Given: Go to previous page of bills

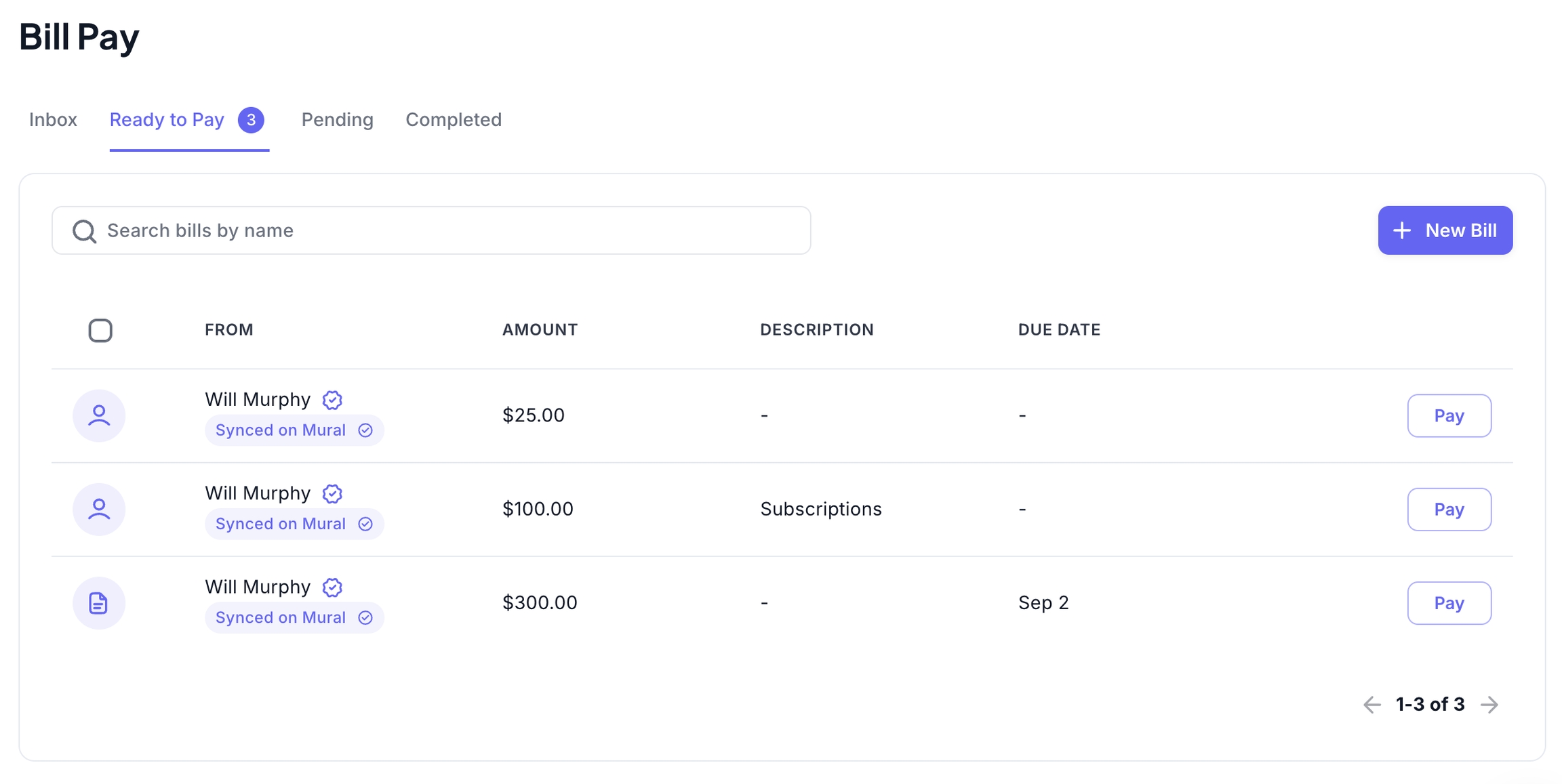Looking at the screenshot, I should (1371, 705).
